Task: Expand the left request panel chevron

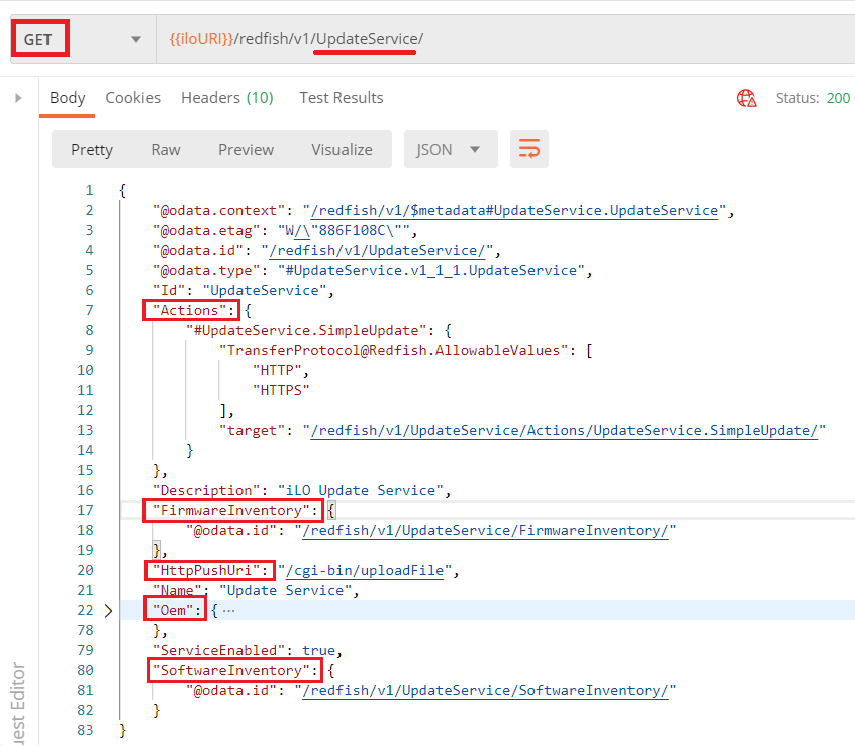Action: pos(18,98)
